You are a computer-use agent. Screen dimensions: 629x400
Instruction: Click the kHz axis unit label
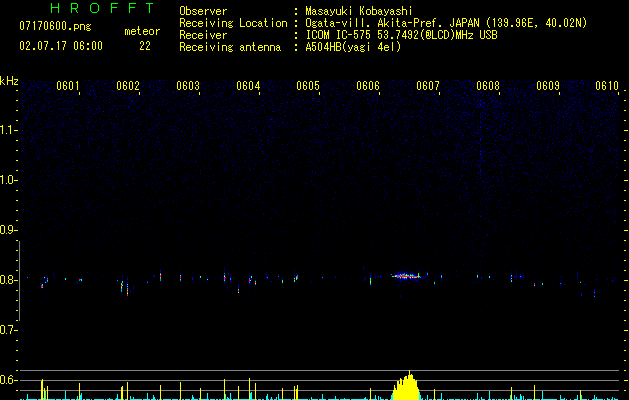[9, 81]
